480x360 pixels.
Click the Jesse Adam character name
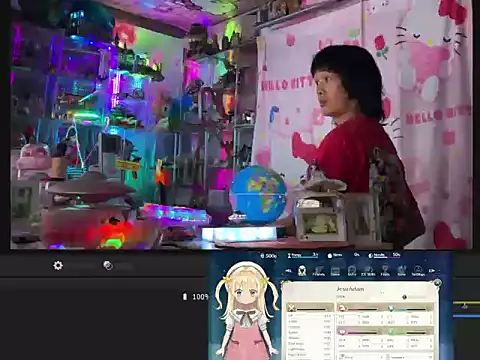[350, 289]
